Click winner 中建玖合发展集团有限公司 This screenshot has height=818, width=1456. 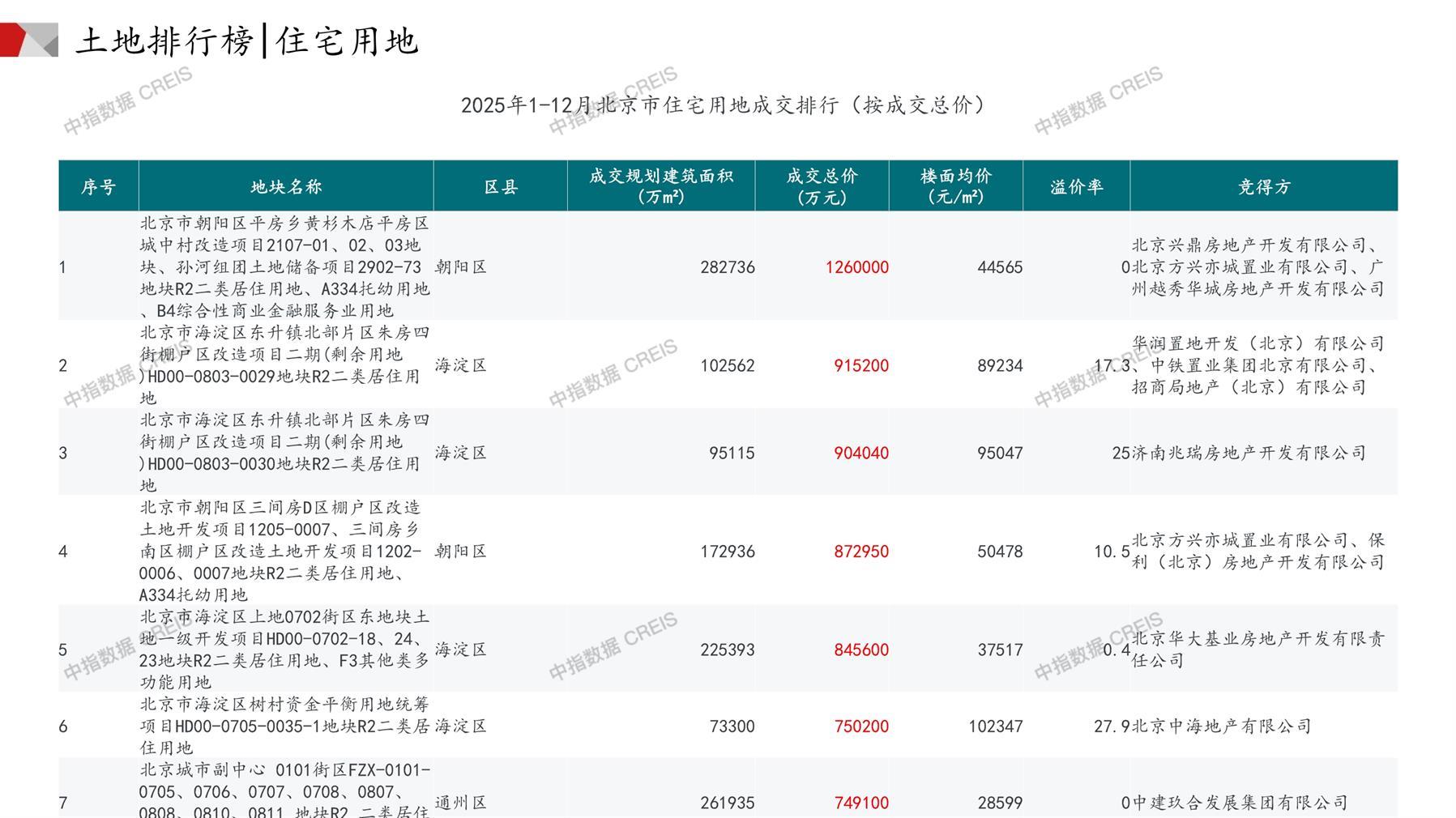coord(1240,803)
